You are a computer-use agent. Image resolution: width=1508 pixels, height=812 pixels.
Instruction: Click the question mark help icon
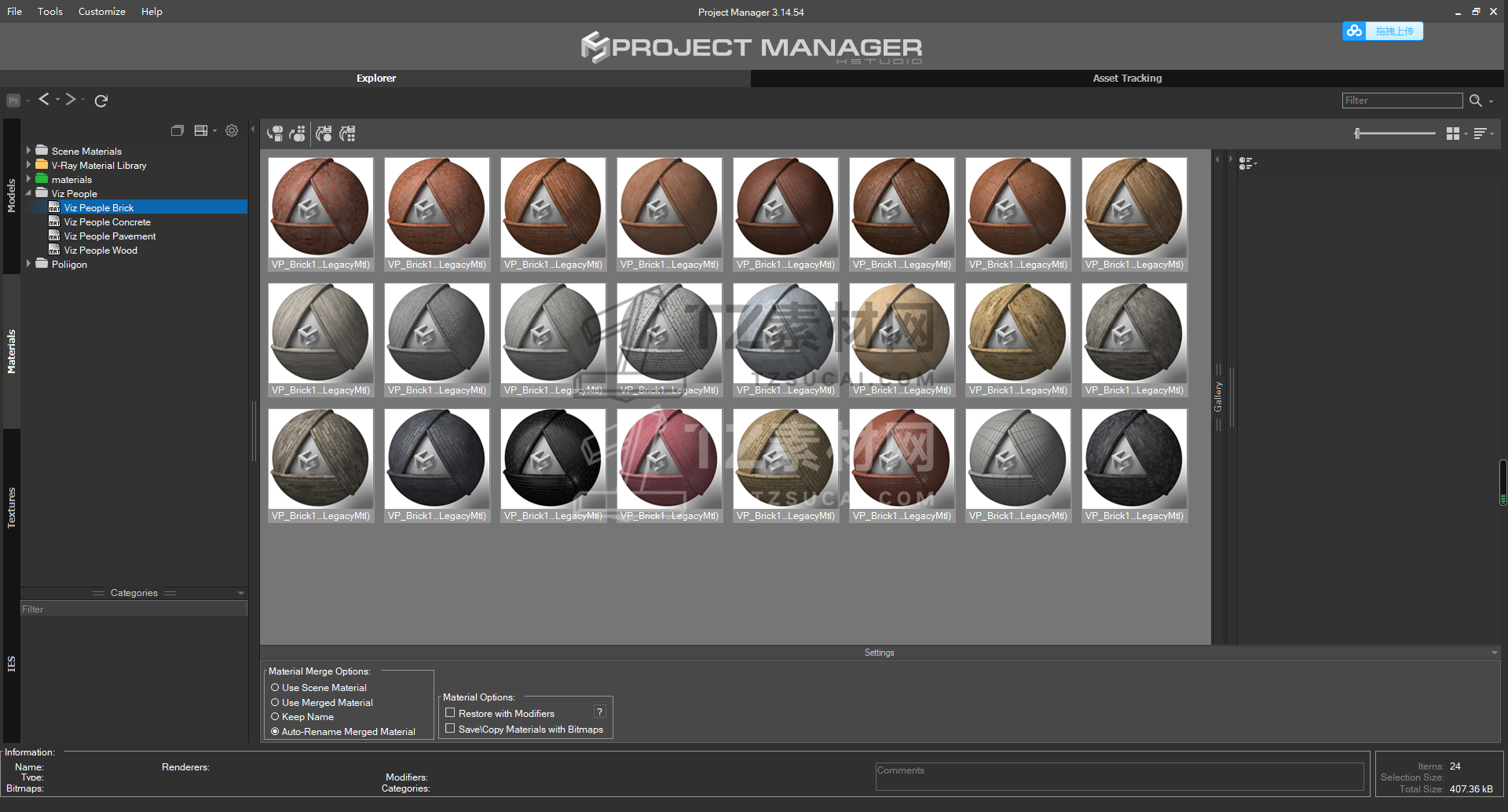tap(600, 712)
